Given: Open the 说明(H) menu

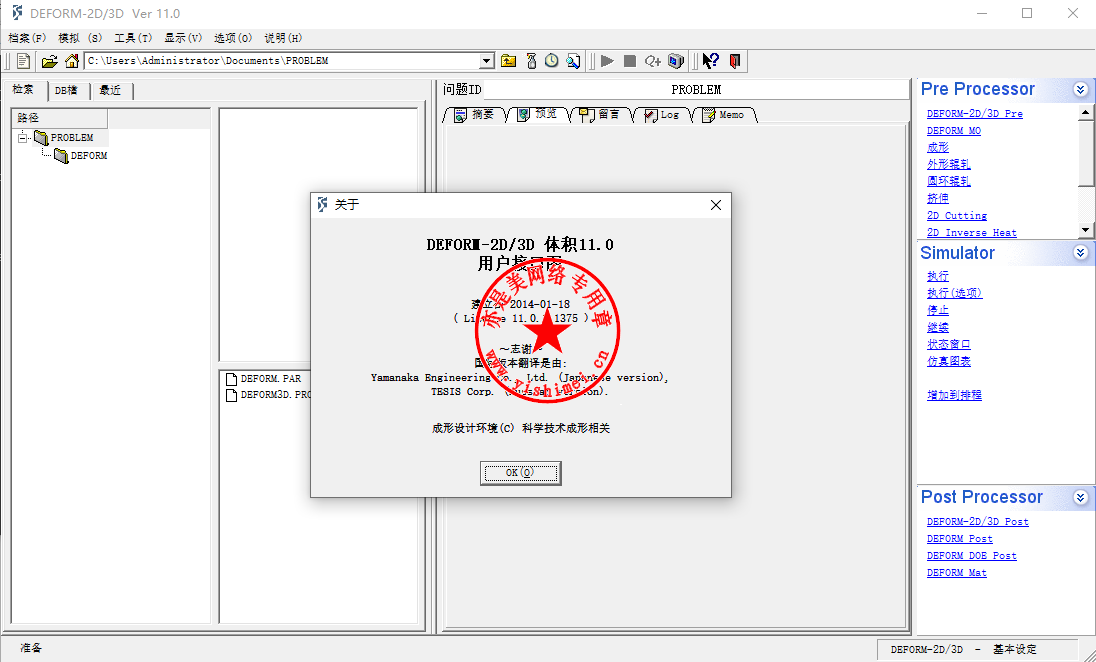Looking at the screenshot, I should [283, 38].
